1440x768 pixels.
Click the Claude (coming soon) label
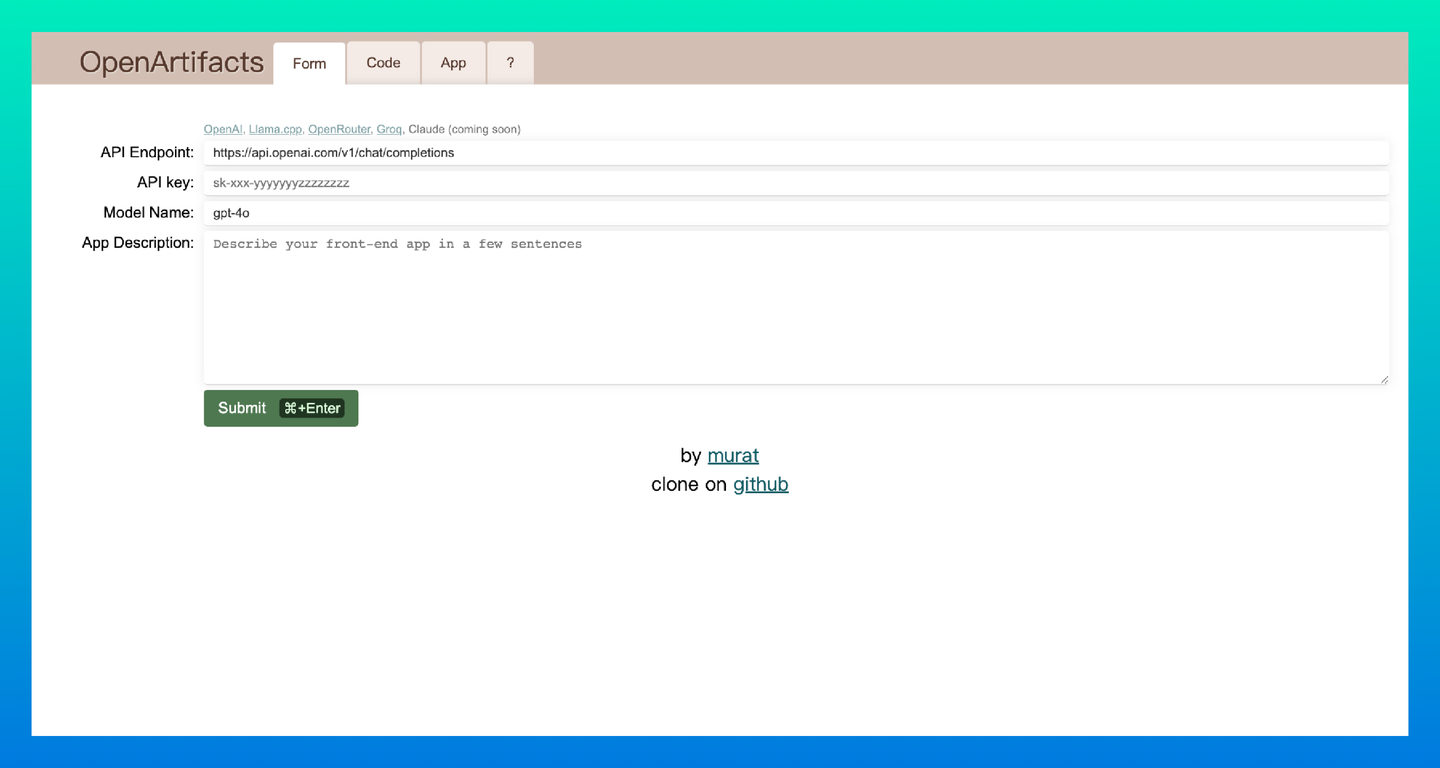462,129
